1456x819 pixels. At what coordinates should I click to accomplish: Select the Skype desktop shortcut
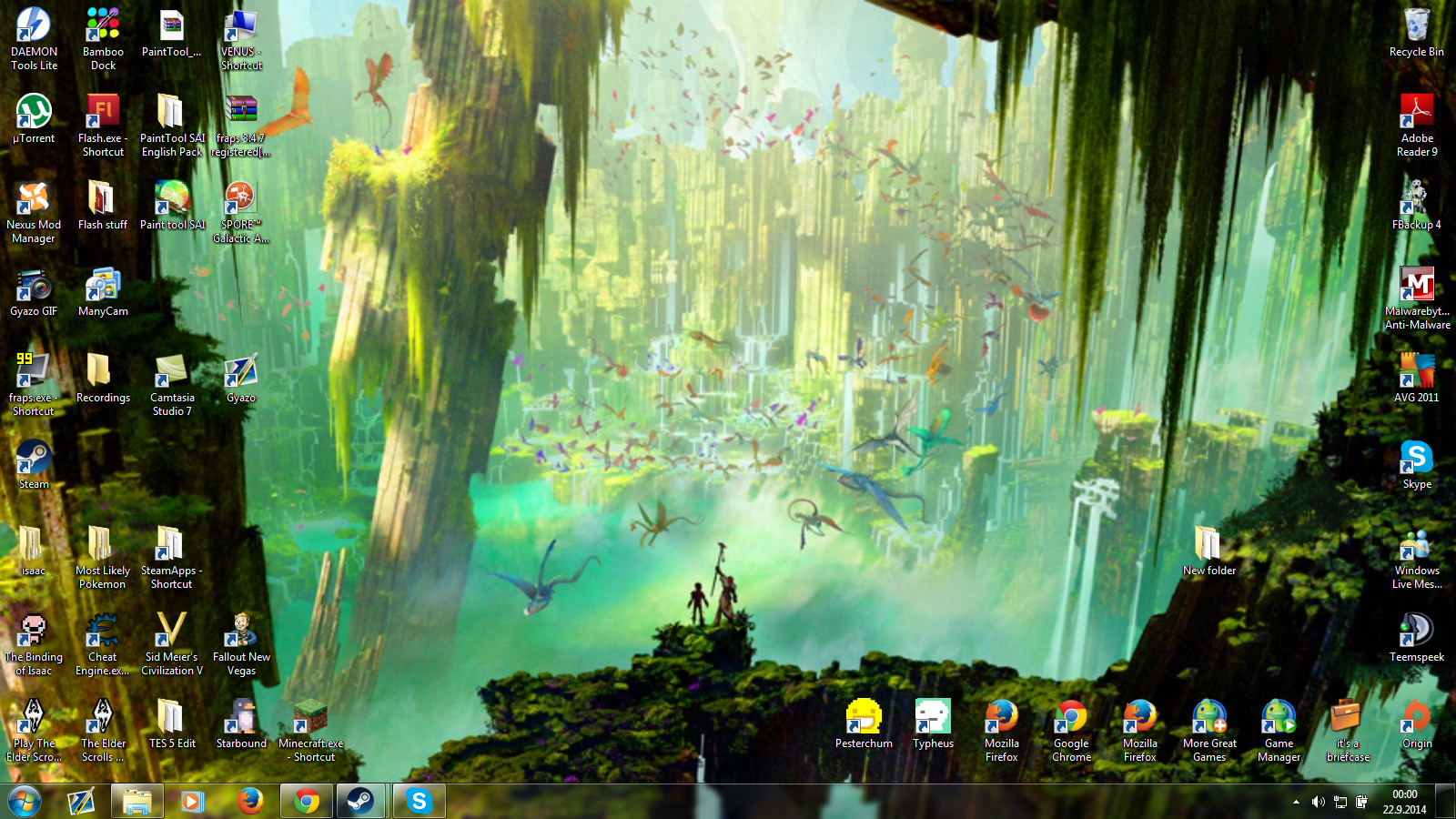(1417, 465)
